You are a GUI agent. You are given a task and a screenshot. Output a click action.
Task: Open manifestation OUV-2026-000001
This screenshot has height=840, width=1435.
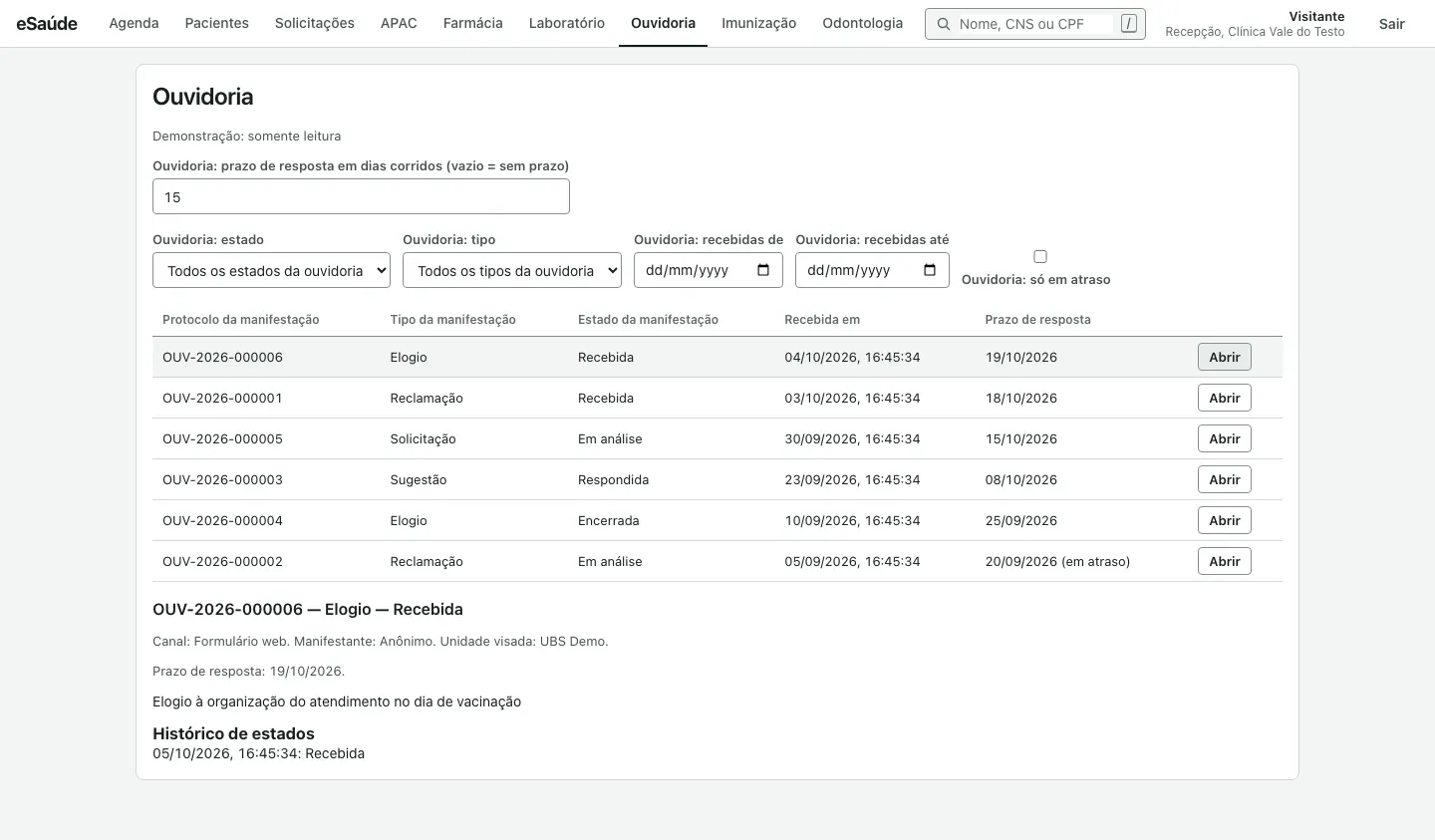1224,398
